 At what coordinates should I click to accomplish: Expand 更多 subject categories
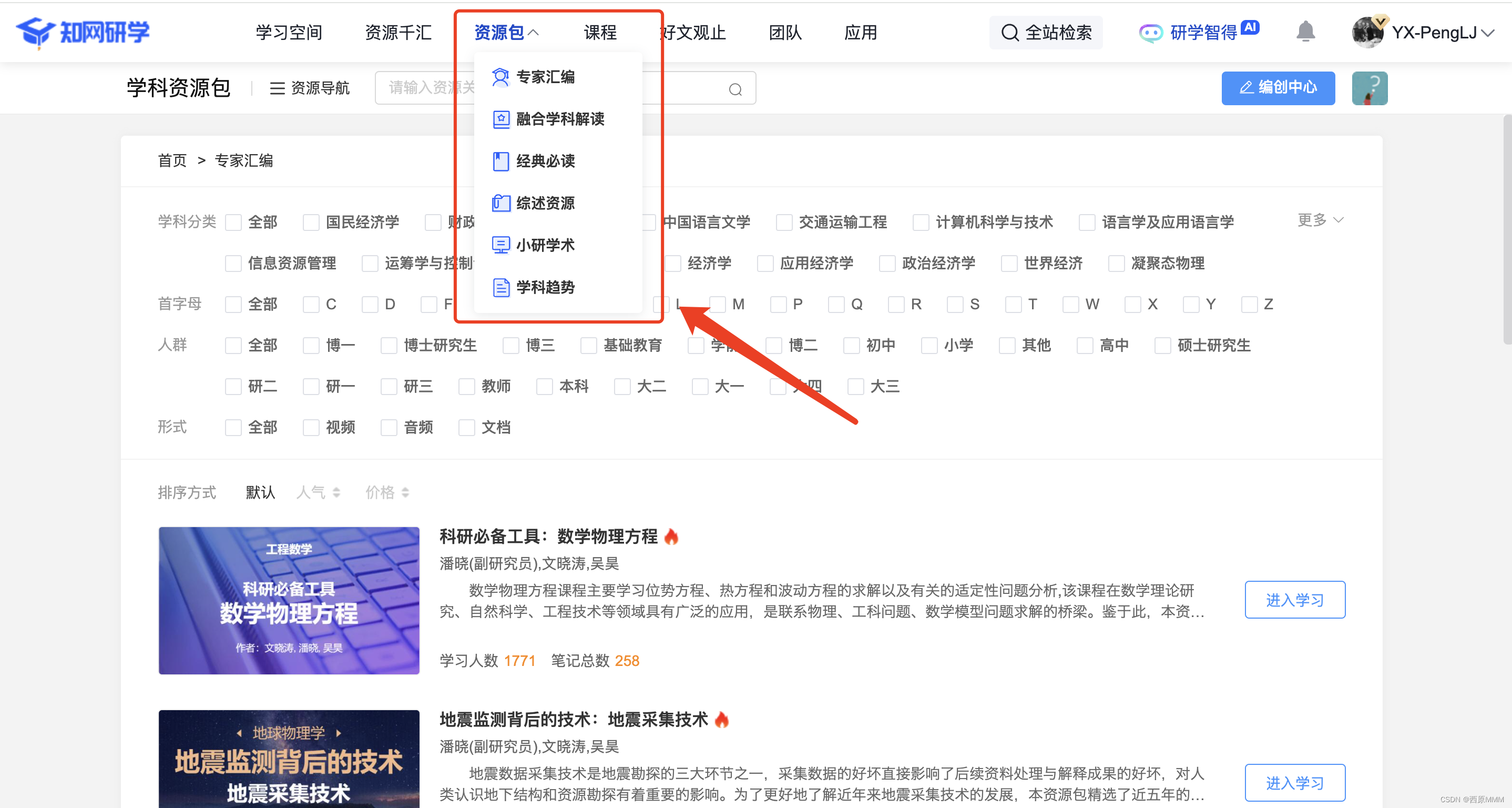click(1320, 220)
